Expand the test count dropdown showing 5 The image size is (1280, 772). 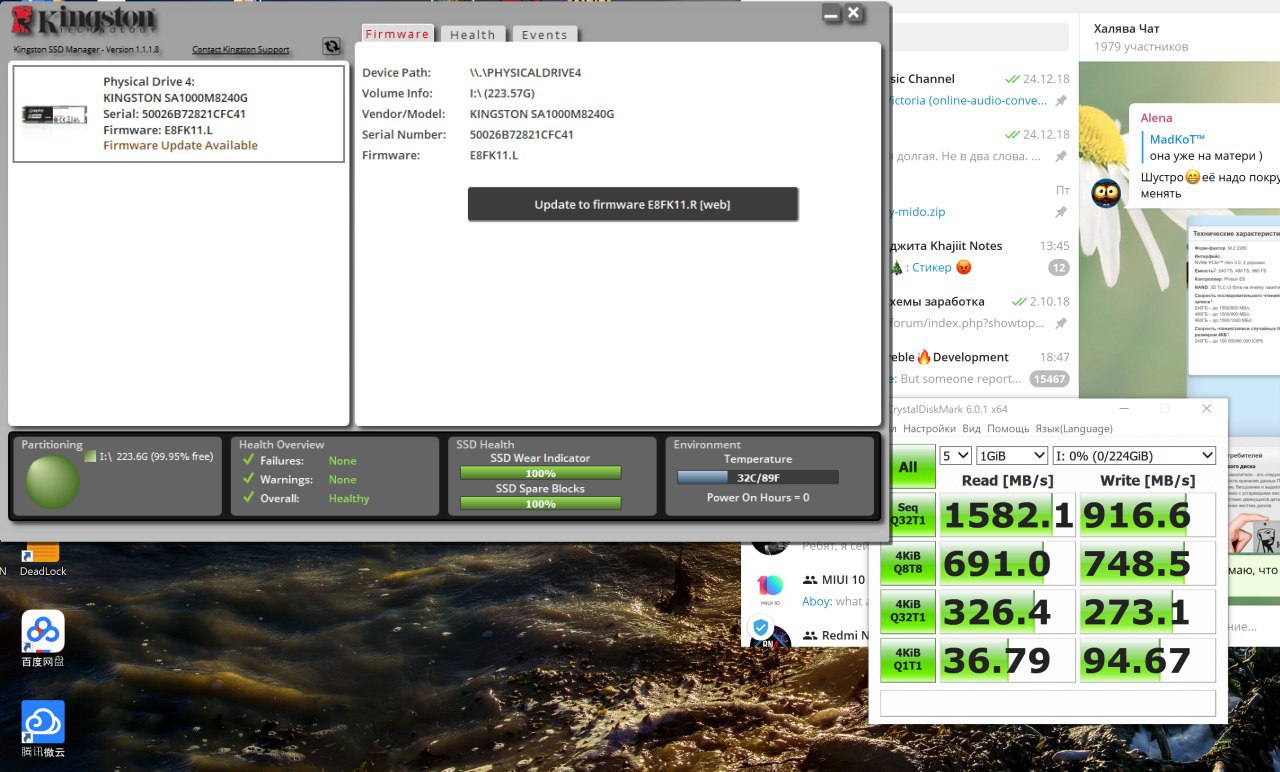click(x=955, y=455)
